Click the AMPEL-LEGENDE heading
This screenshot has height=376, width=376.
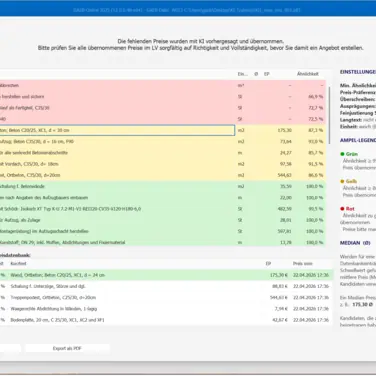[358, 140]
